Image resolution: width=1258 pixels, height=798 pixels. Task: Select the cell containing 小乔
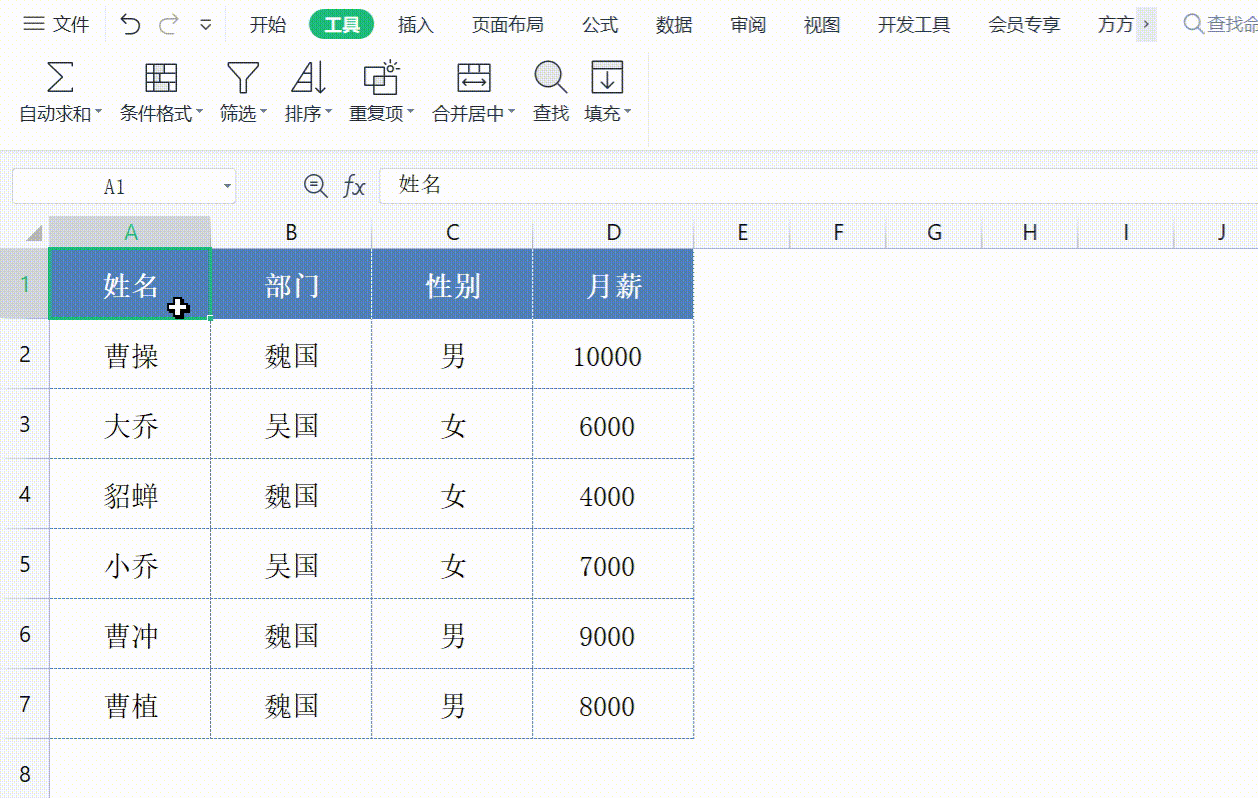(130, 565)
